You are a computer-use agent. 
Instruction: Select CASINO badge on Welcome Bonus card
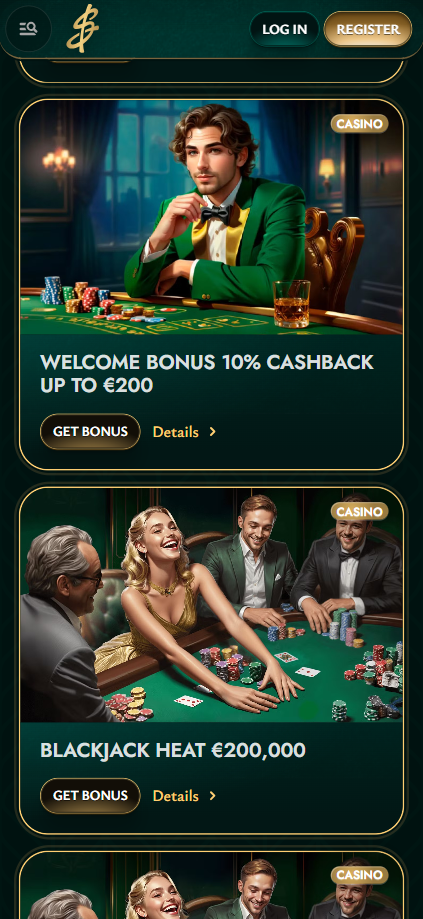tap(360, 124)
